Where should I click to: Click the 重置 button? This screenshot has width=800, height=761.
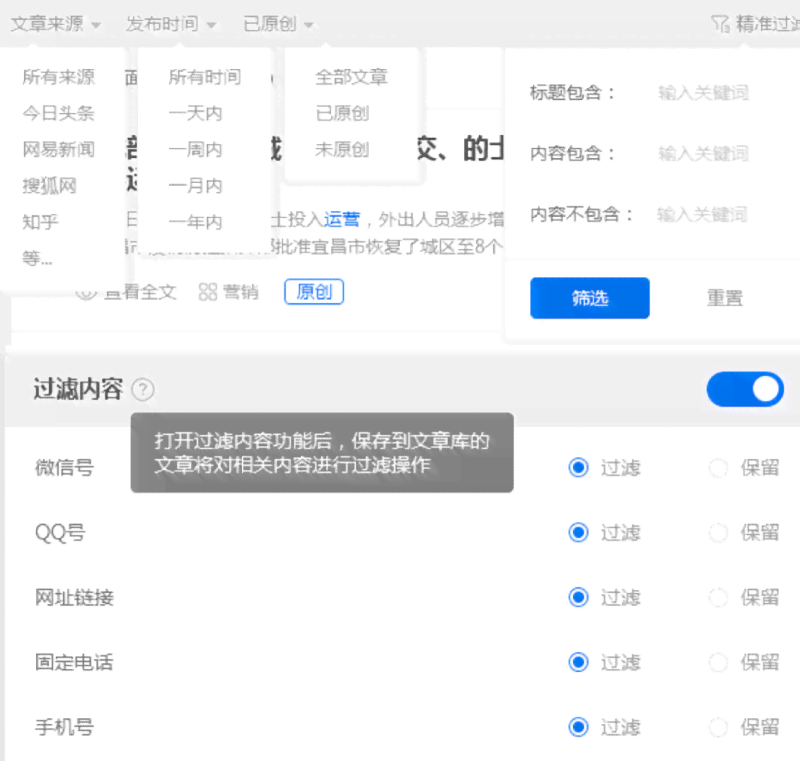724,298
